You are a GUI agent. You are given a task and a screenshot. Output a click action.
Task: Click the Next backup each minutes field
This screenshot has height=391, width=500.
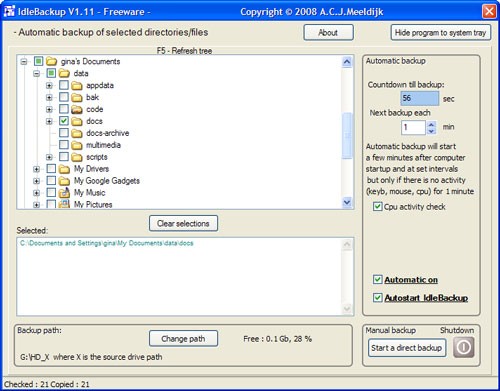[413, 127]
